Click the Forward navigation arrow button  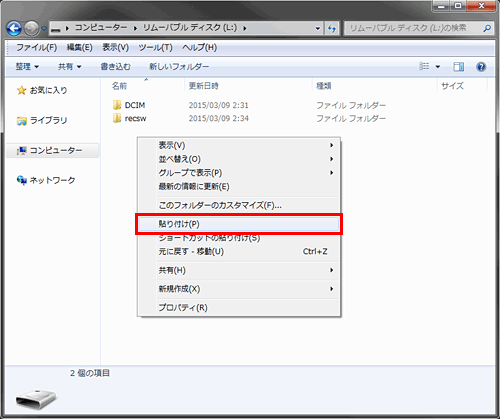point(32,28)
